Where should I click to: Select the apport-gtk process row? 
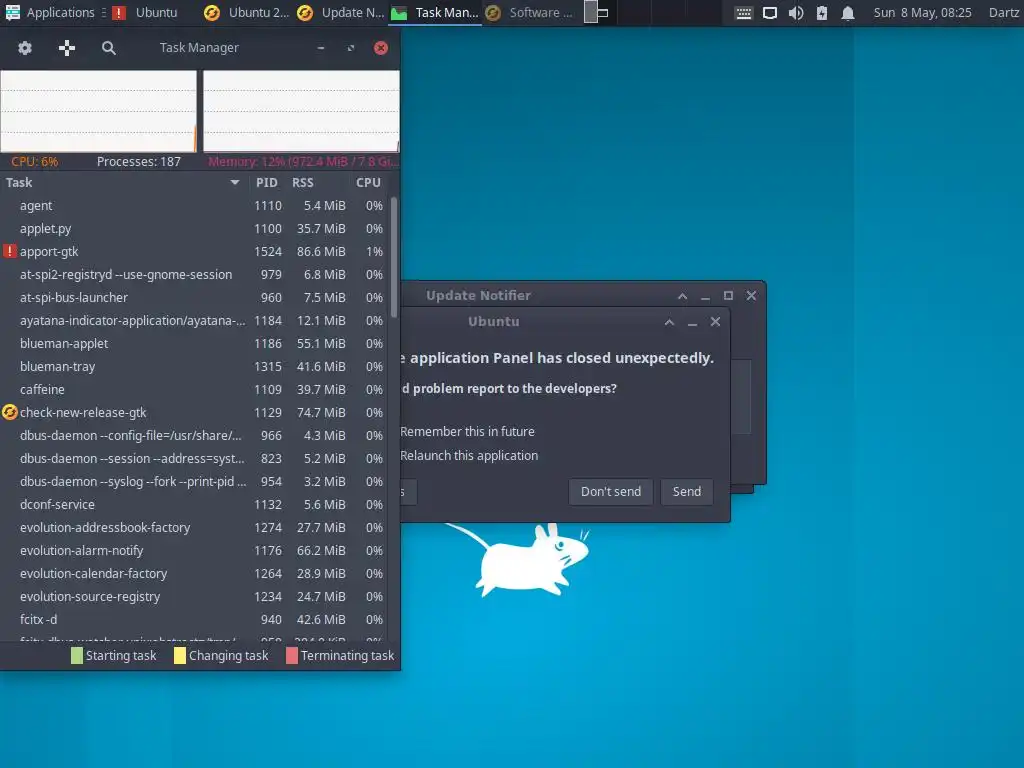pyautogui.click(x=194, y=251)
